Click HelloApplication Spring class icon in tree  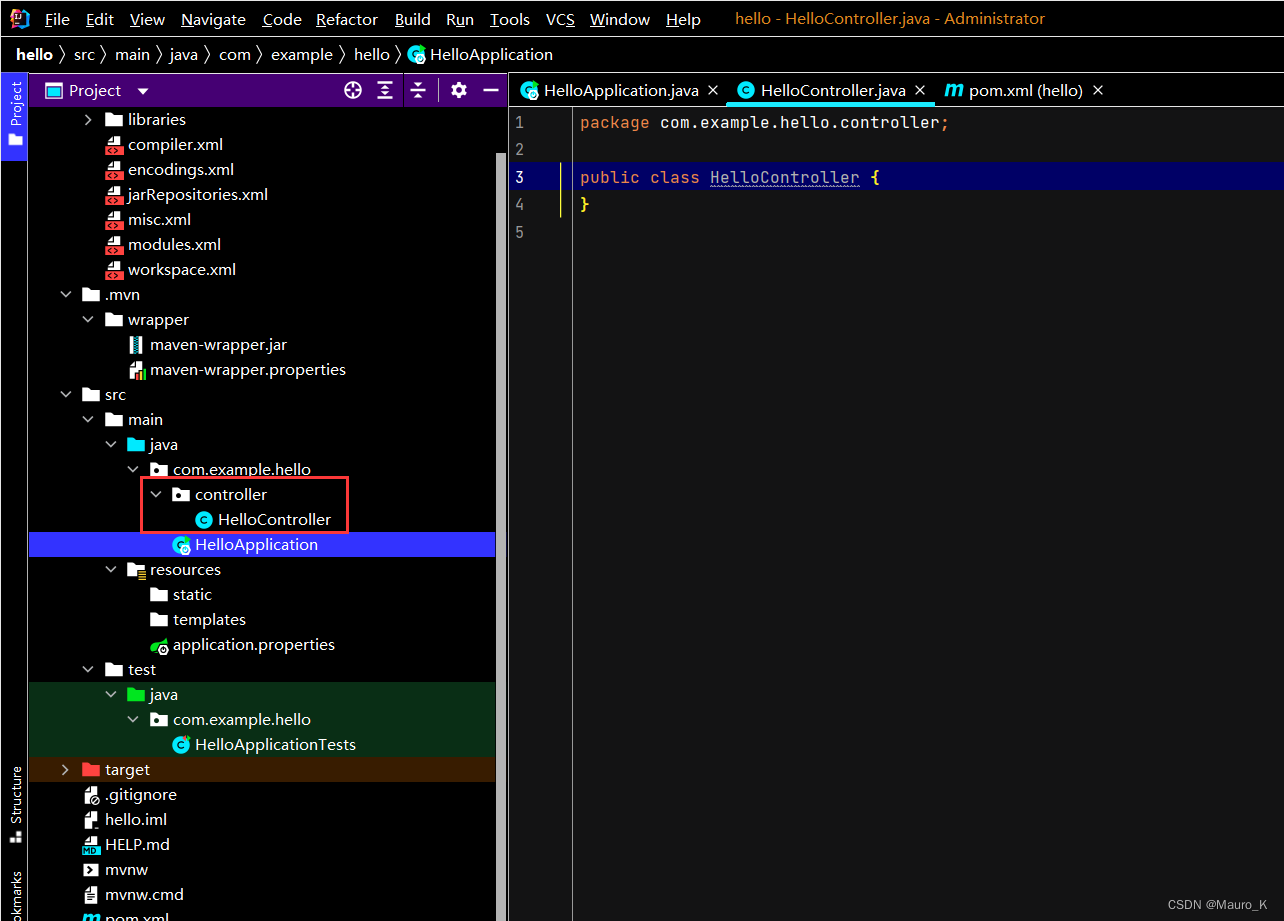[181, 545]
